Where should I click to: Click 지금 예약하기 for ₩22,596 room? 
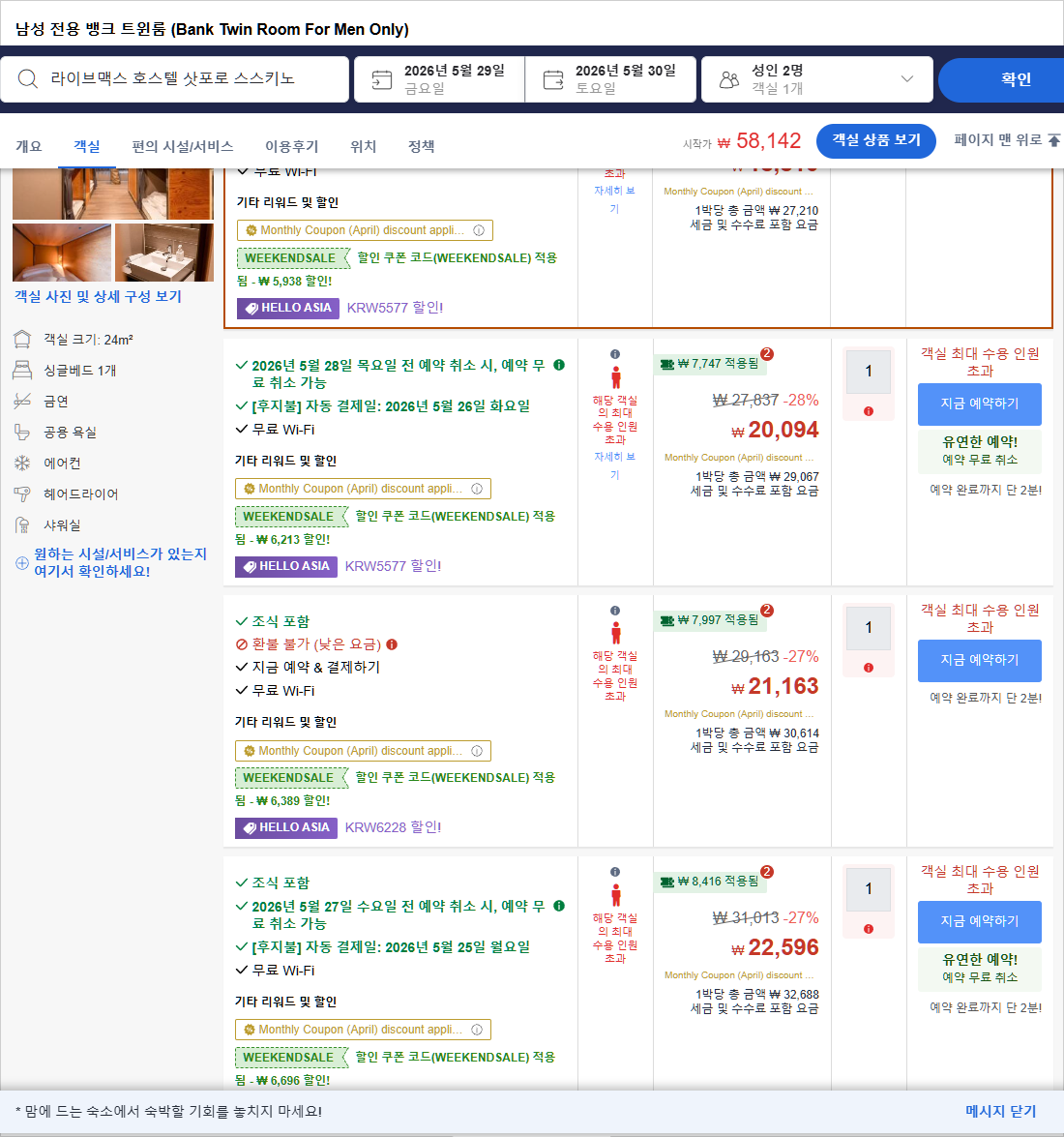979,921
